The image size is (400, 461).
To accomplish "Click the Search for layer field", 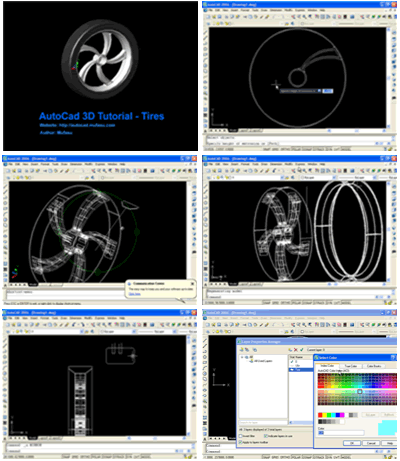I will coord(263,422).
